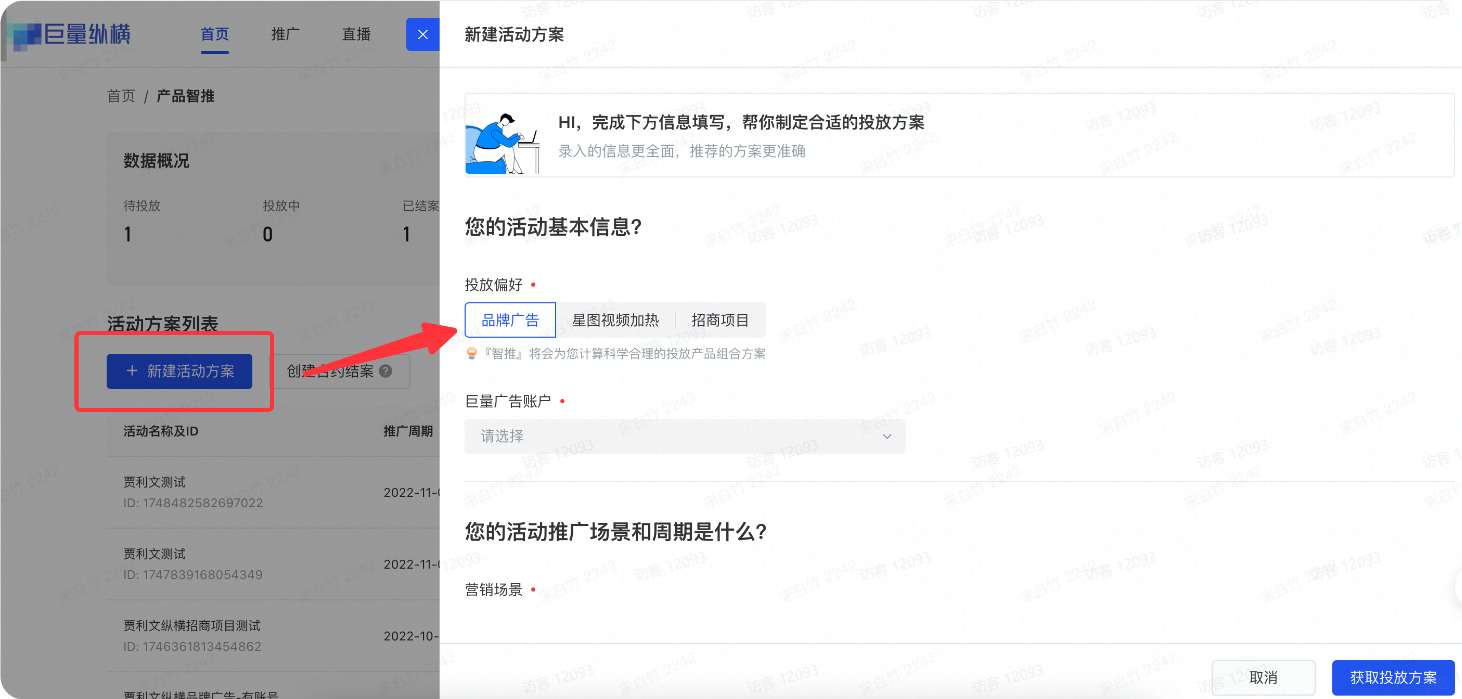Click the 贾利文测试 row with ID 1747839168054349

tap(273, 564)
